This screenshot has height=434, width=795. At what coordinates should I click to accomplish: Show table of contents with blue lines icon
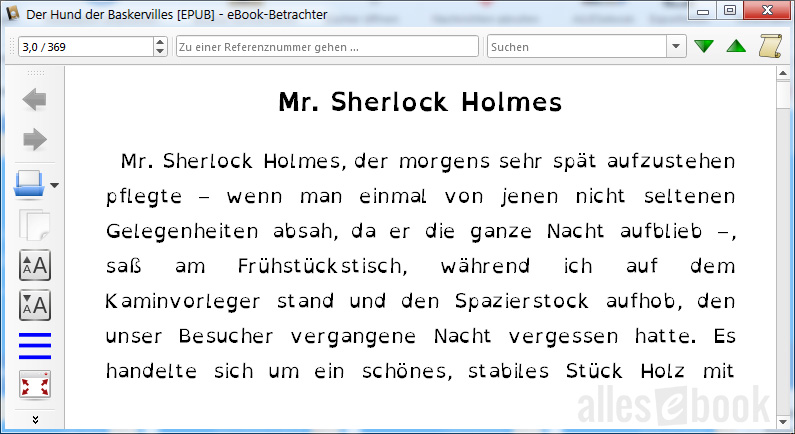point(34,346)
